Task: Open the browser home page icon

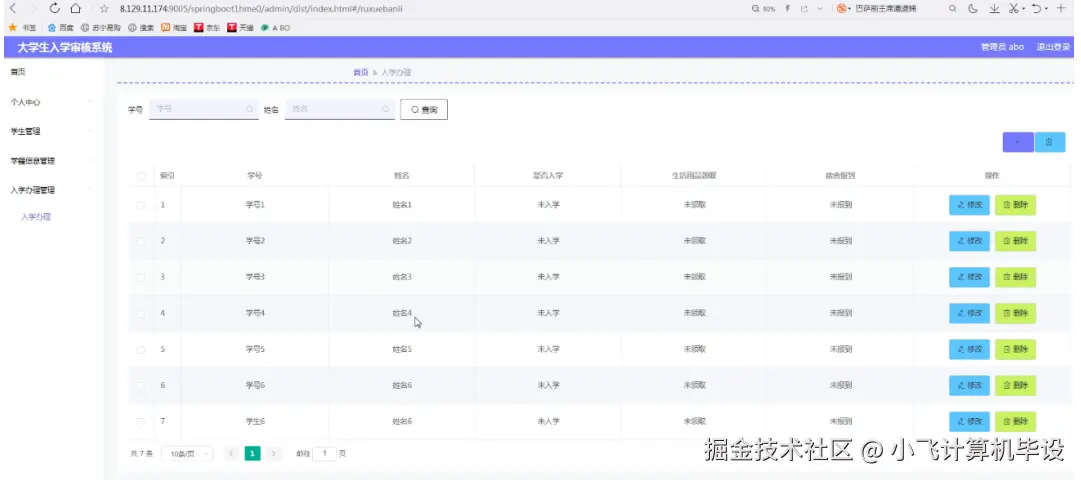Action: tap(76, 9)
